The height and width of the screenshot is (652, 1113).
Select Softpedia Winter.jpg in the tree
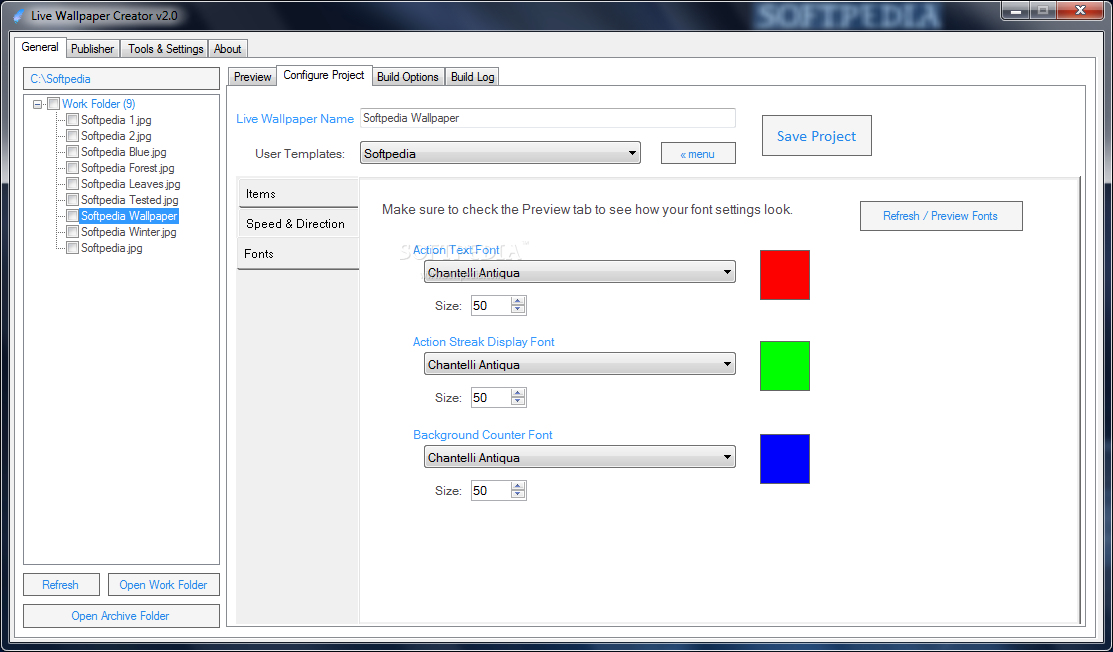pyautogui.click(x=128, y=232)
